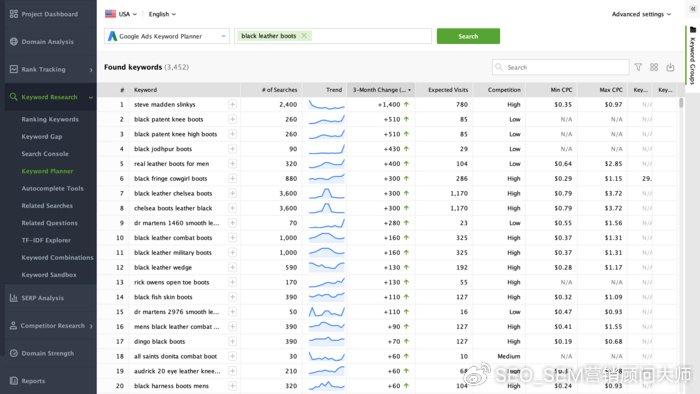Click the green Search button
The width and height of the screenshot is (700, 394).
click(468, 36)
